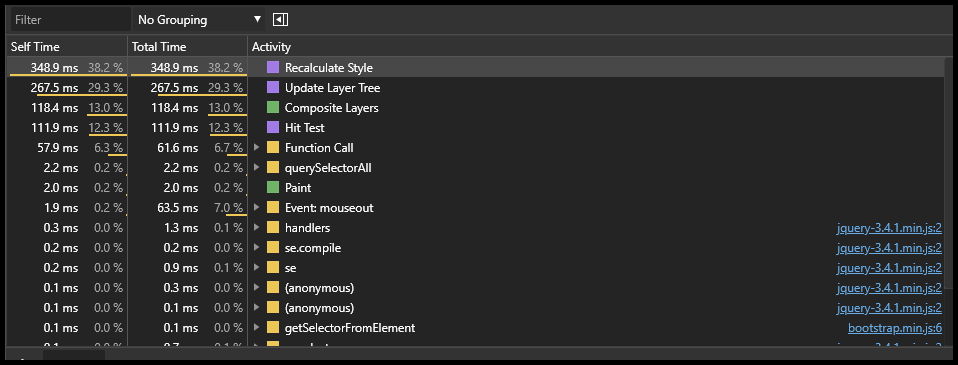Expand the se.compile row

coord(257,248)
